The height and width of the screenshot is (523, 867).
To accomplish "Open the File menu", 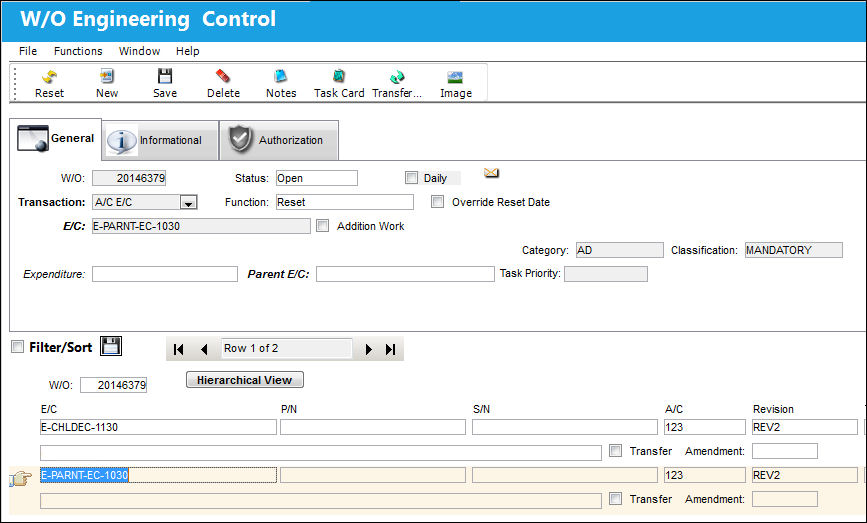I will click(28, 51).
